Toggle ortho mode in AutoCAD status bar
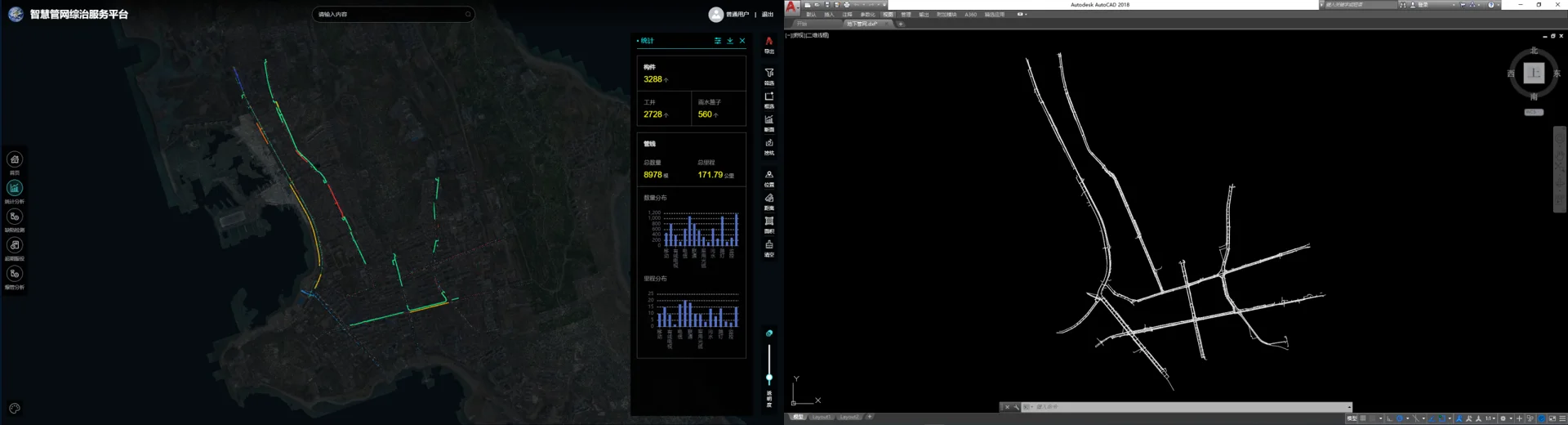The height and width of the screenshot is (425, 1568). coord(1389,418)
